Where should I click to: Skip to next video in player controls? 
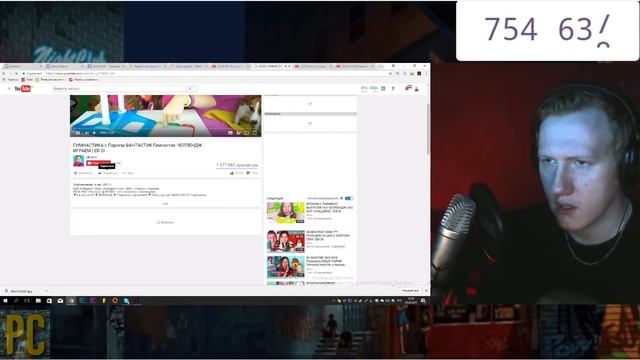click(86, 133)
